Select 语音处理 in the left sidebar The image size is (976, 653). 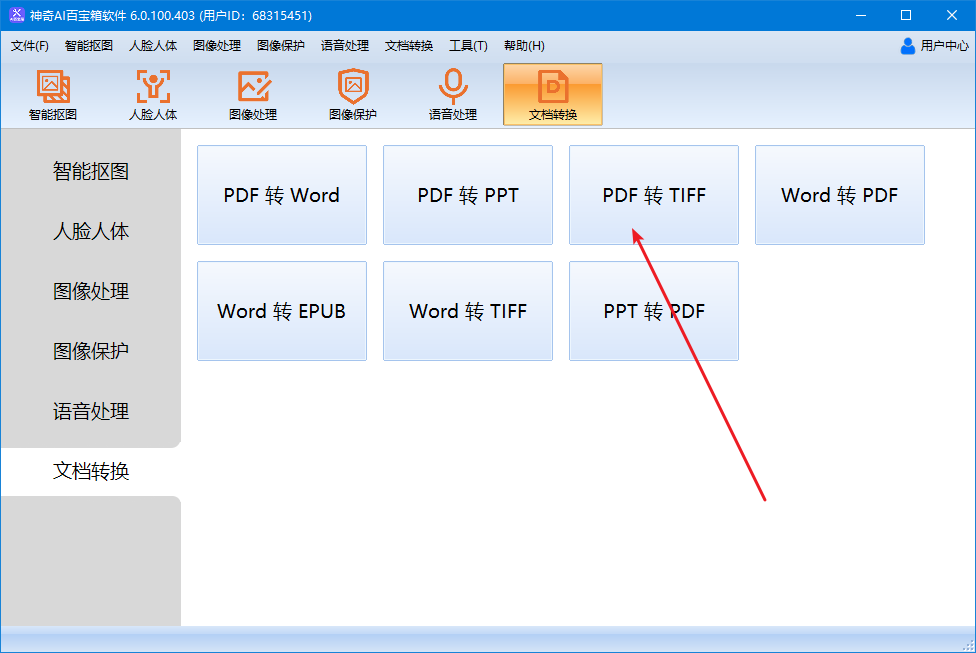click(91, 411)
